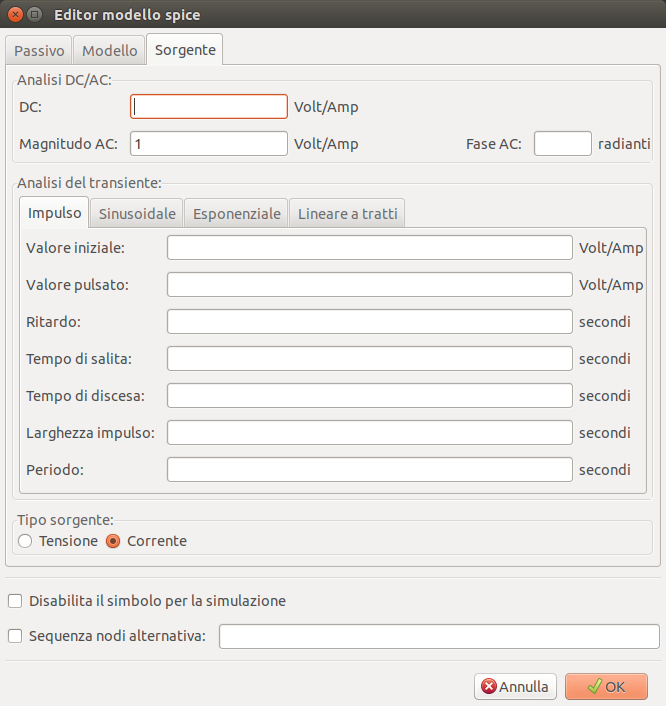The height and width of the screenshot is (706, 666).
Task: Switch to the Passivo tab
Action: (40, 50)
